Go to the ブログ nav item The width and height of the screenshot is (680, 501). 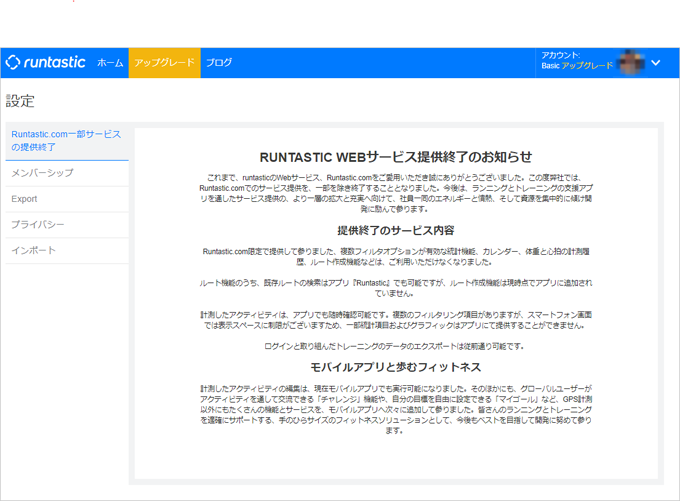click(x=219, y=63)
